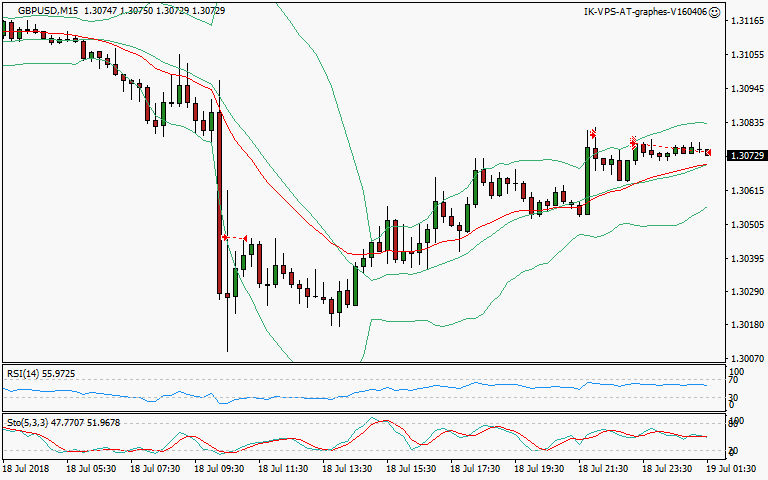768x480 pixels.
Task: Click the large red crash candle near 09:30
Action: point(219,203)
